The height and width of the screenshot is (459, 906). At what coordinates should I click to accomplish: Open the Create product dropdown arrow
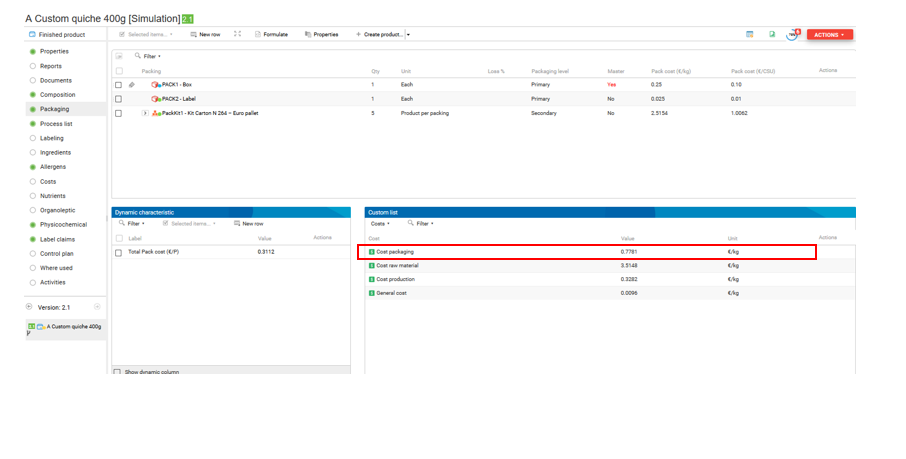point(408,35)
